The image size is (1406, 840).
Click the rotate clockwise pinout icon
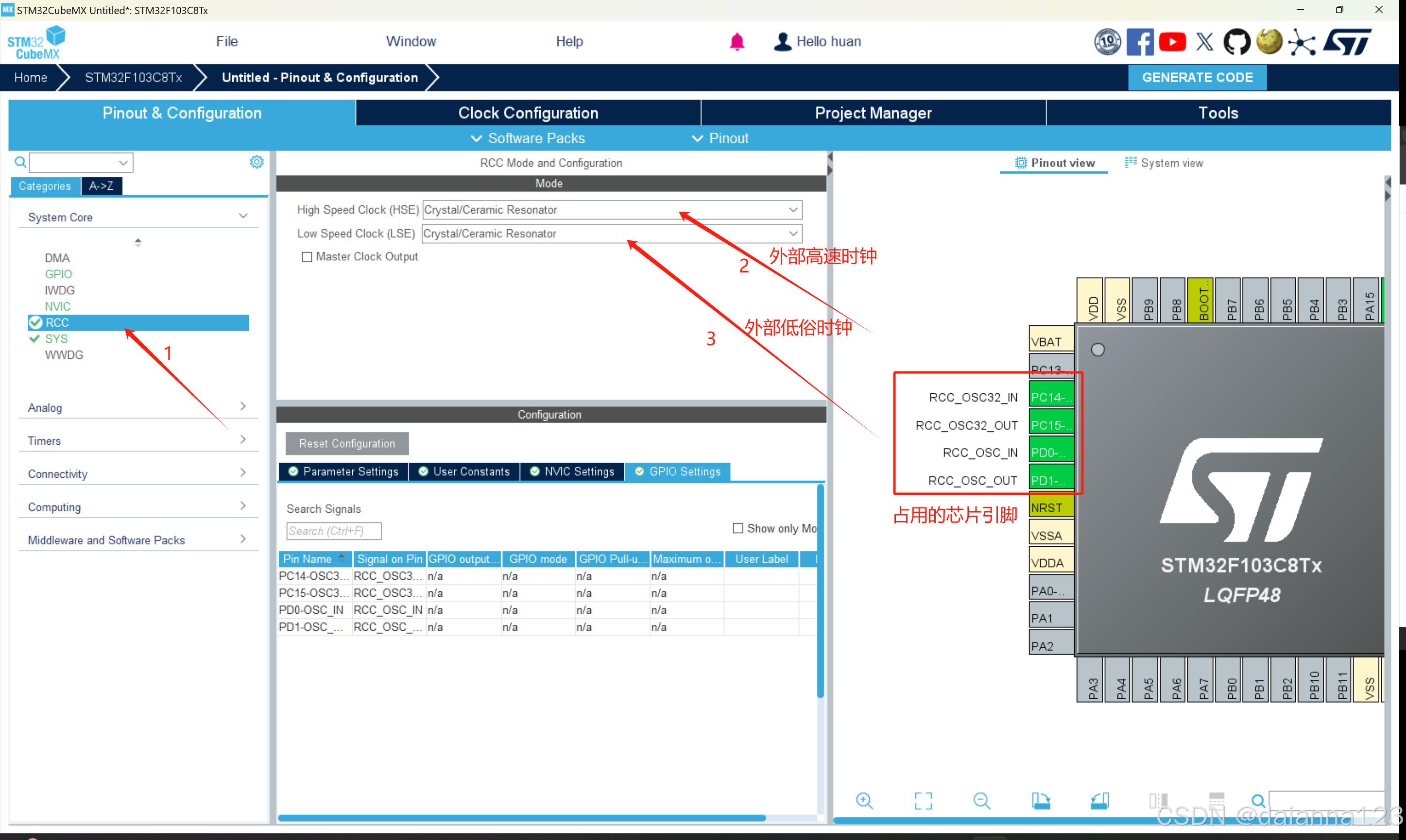coord(1040,800)
